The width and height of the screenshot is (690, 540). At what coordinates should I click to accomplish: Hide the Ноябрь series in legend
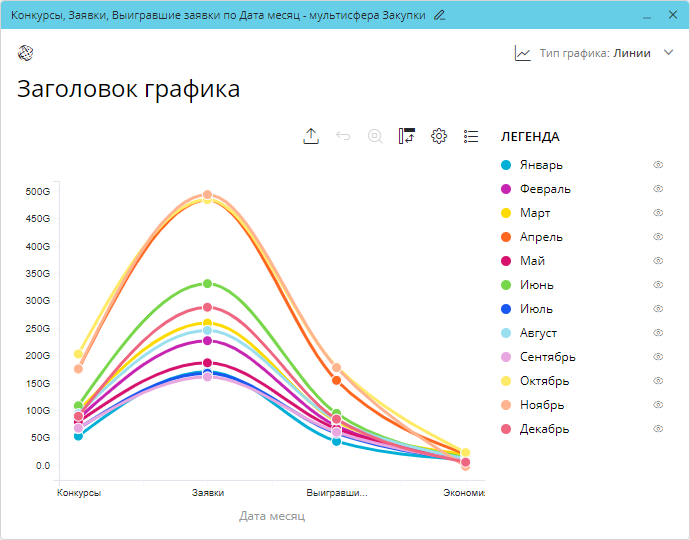coord(658,405)
